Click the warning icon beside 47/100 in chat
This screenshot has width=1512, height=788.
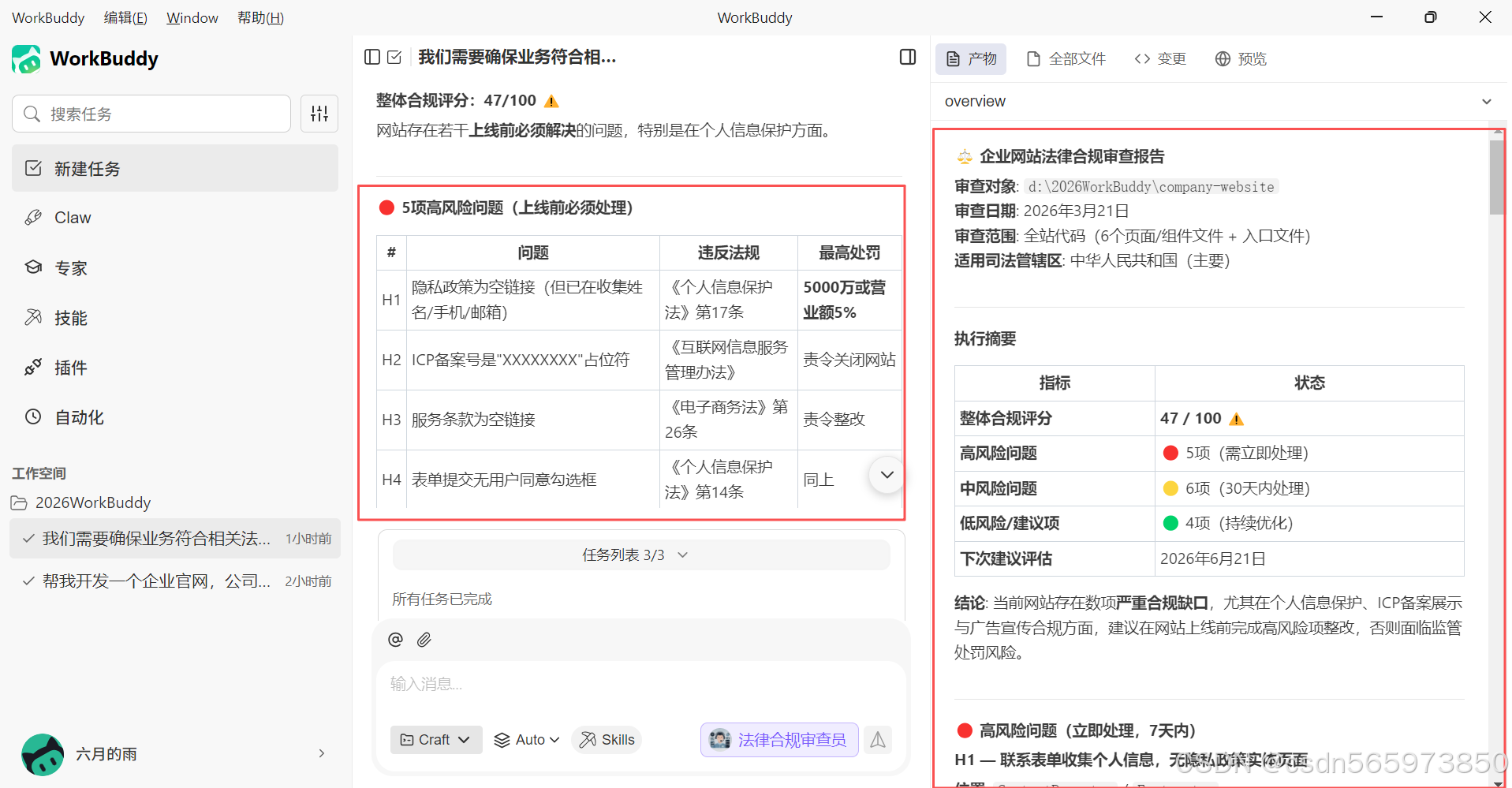pyautogui.click(x=552, y=101)
